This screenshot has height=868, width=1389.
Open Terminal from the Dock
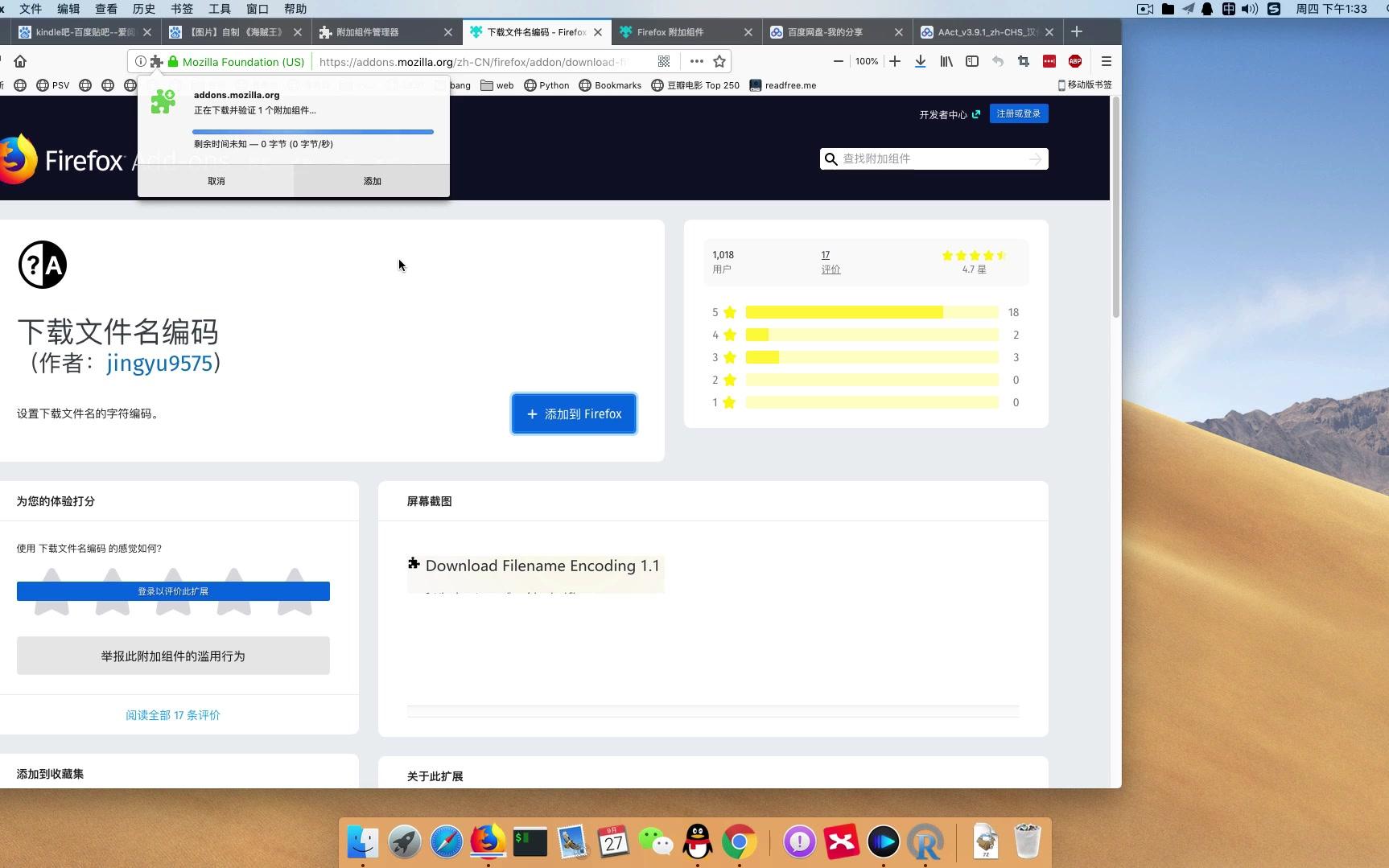pos(530,841)
